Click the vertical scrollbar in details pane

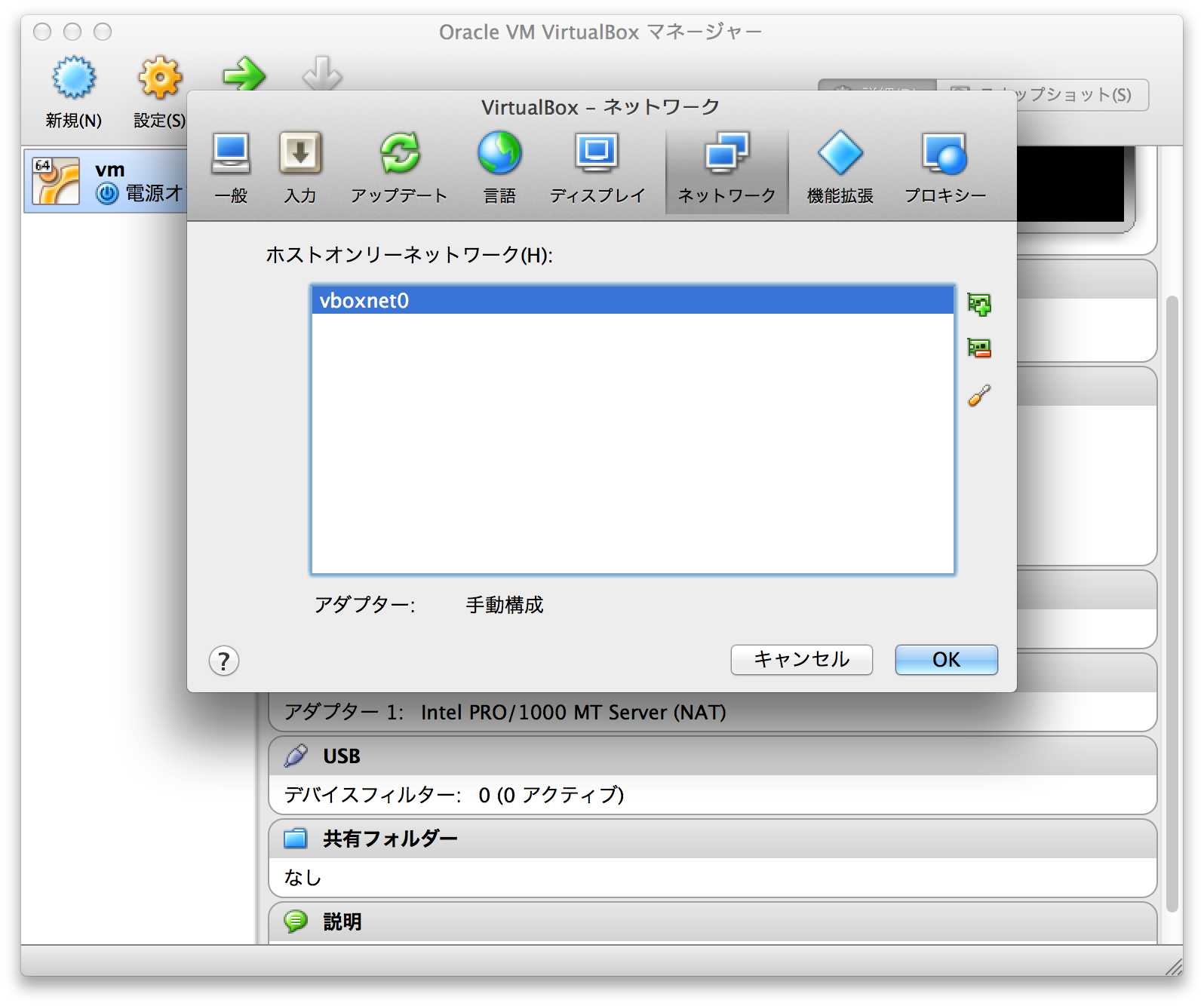click(1172, 603)
